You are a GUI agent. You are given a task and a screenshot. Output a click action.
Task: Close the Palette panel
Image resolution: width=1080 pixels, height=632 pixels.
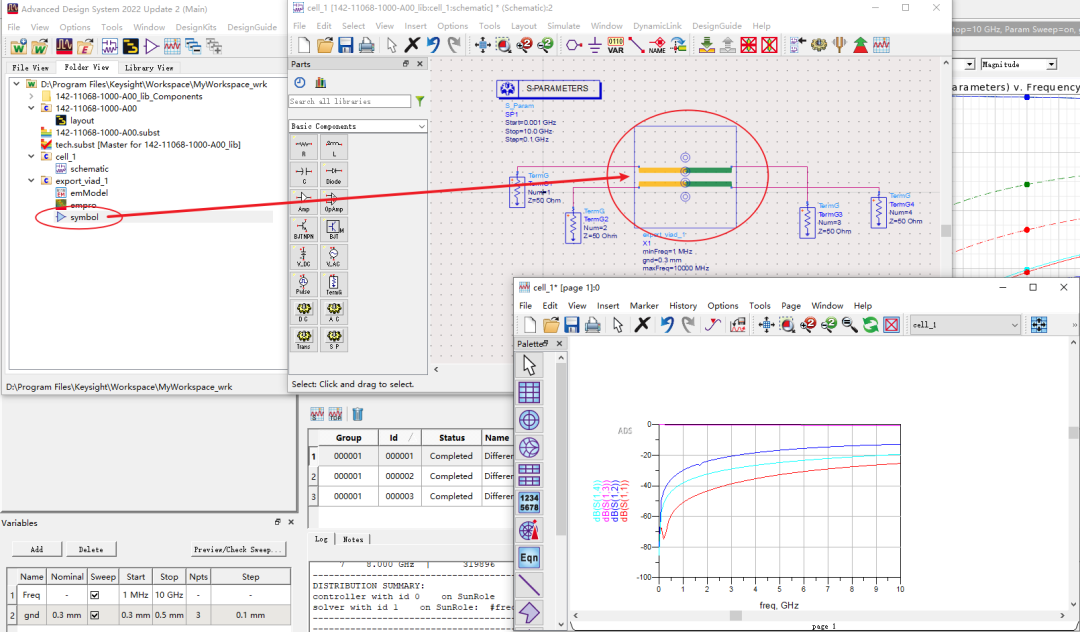(559, 344)
